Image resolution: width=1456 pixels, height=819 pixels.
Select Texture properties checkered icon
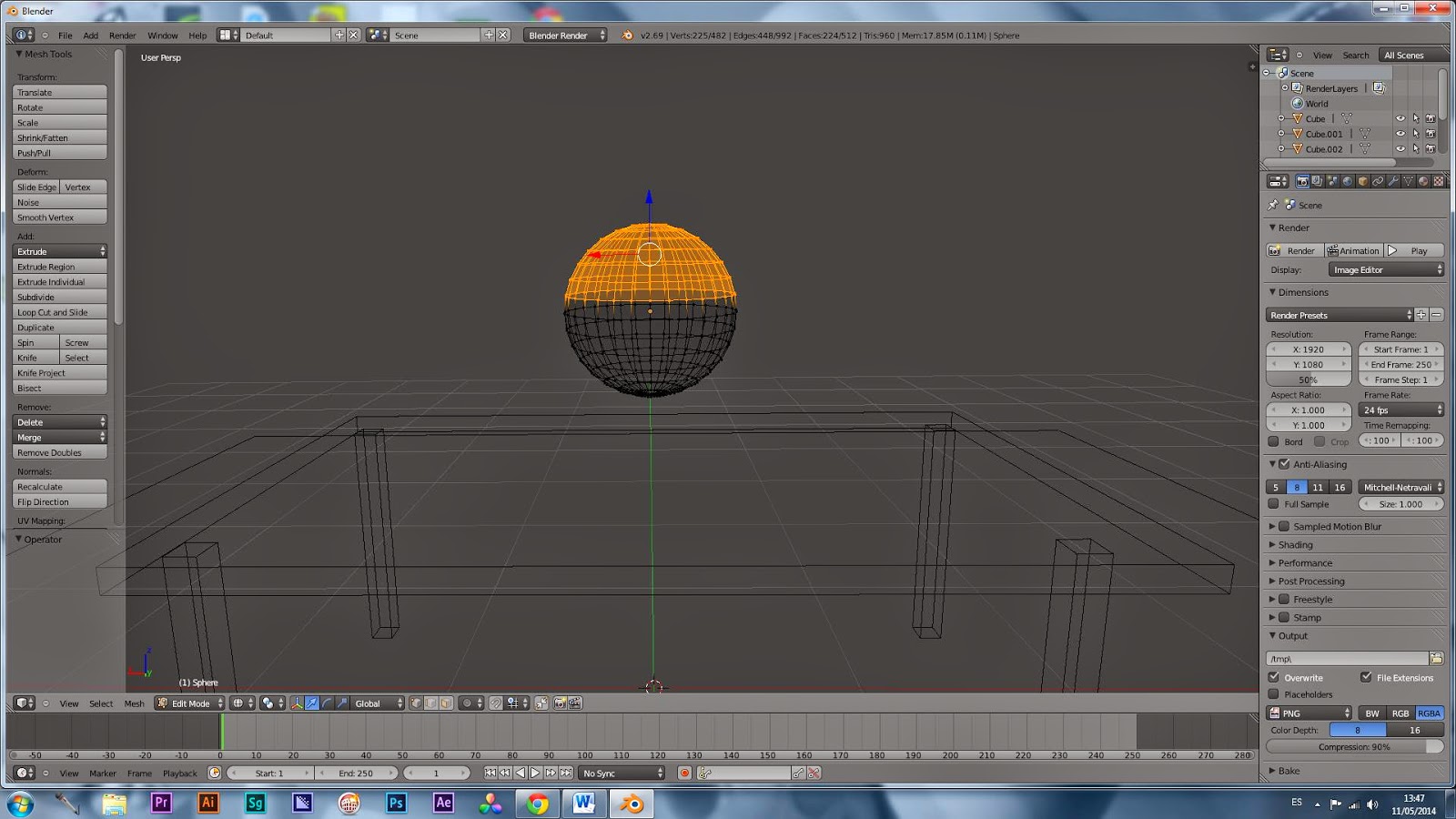click(x=1438, y=181)
